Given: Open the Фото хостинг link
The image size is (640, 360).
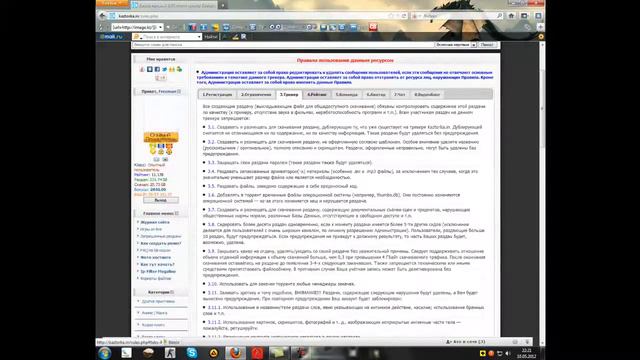Looking at the screenshot, I should 156,258.
